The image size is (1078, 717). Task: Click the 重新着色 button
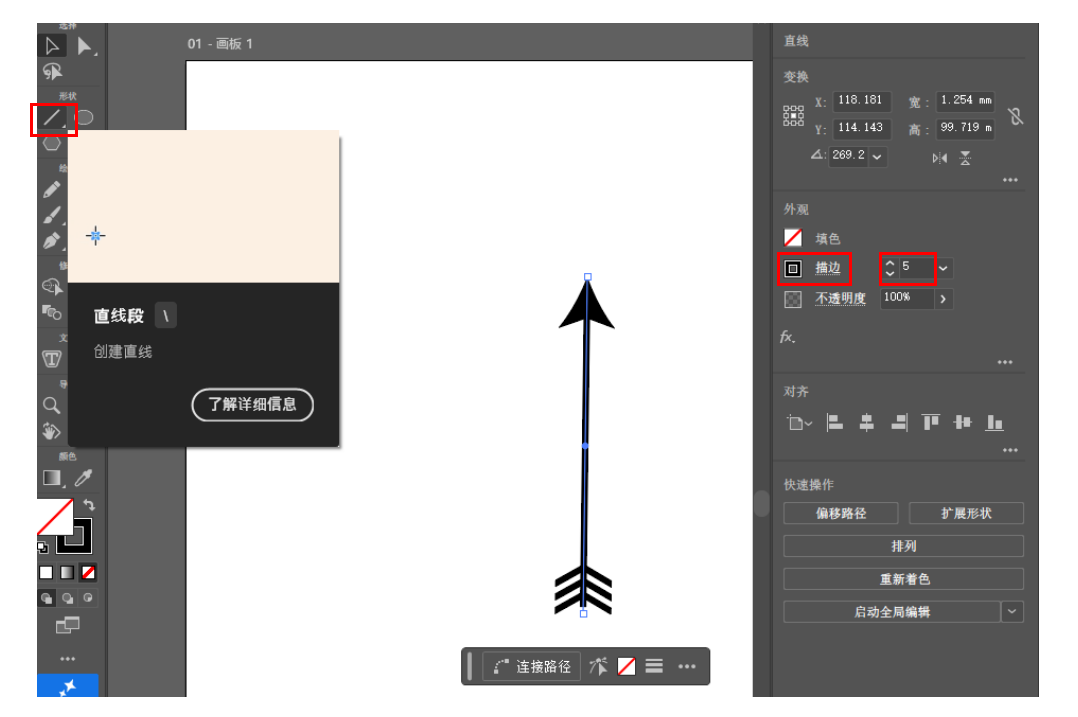pyautogui.click(x=903, y=579)
